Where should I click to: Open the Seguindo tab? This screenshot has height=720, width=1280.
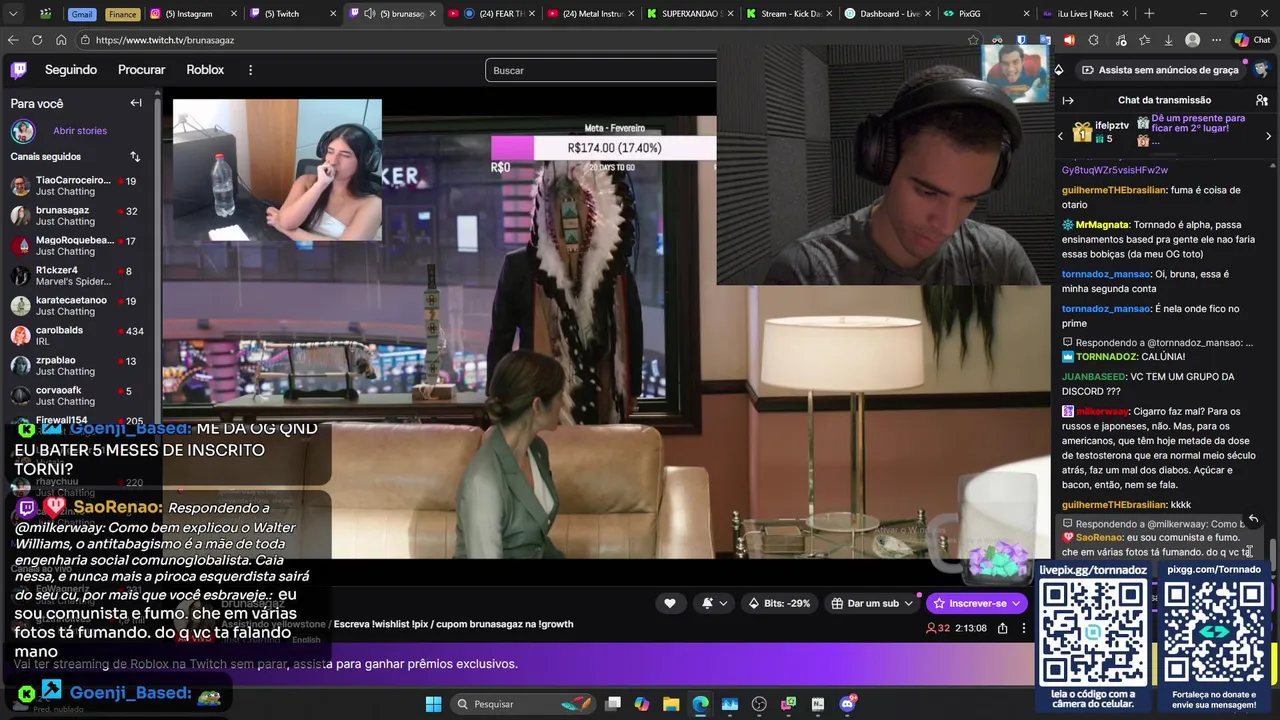point(71,70)
